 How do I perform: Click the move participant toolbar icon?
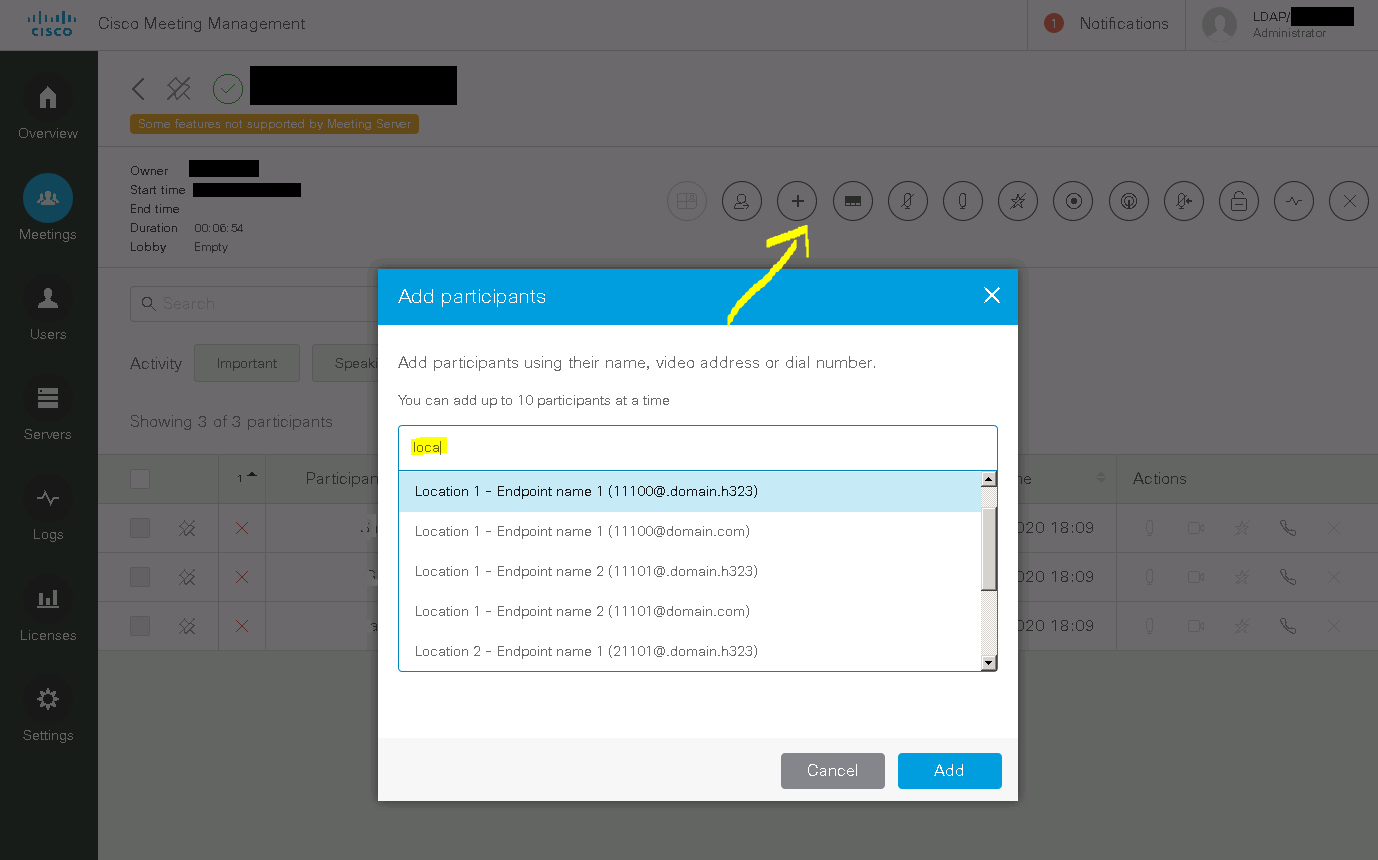coord(742,201)
